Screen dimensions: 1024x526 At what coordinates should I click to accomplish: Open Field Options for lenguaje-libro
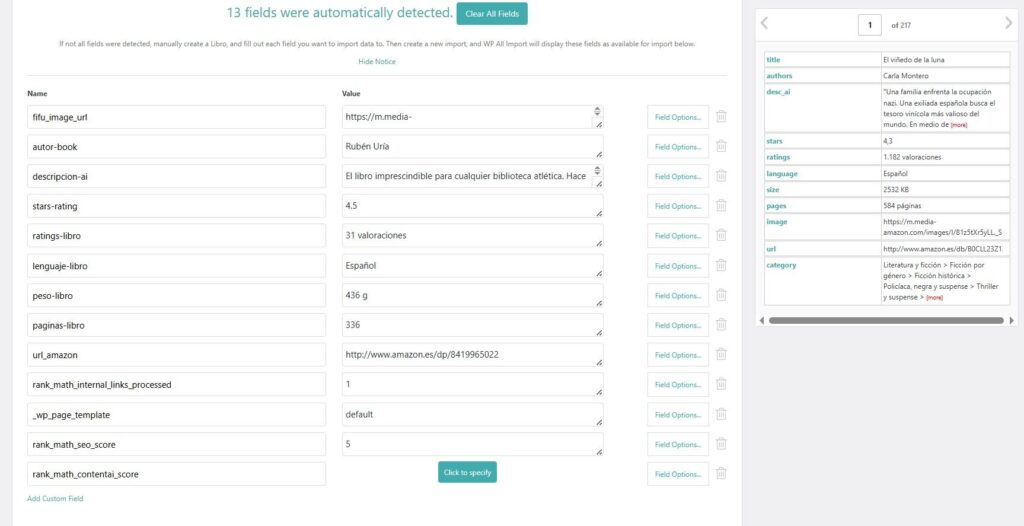point(677,266)
